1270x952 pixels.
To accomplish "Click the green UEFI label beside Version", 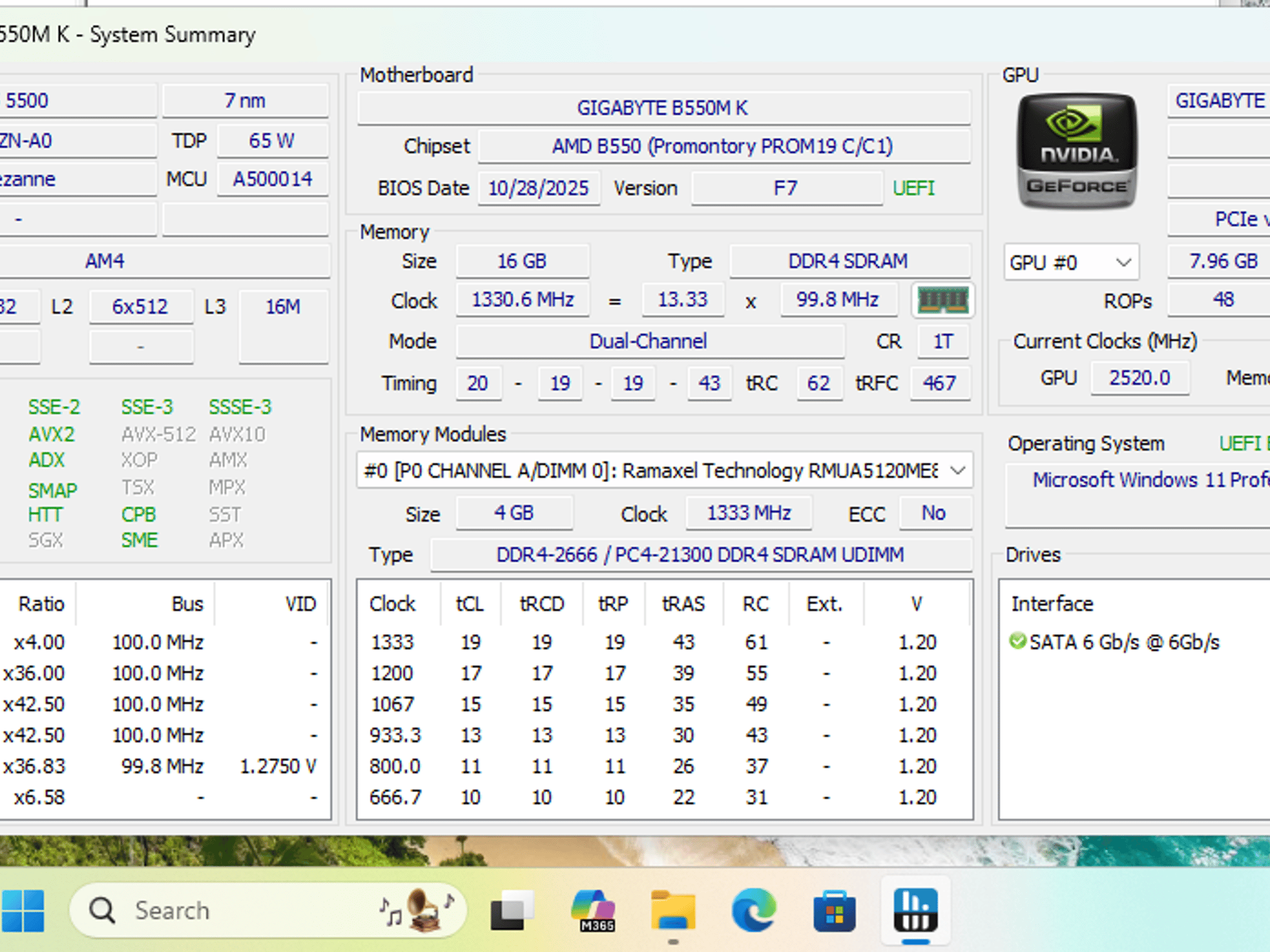I will pyautogui.click(x=913, y=188).
